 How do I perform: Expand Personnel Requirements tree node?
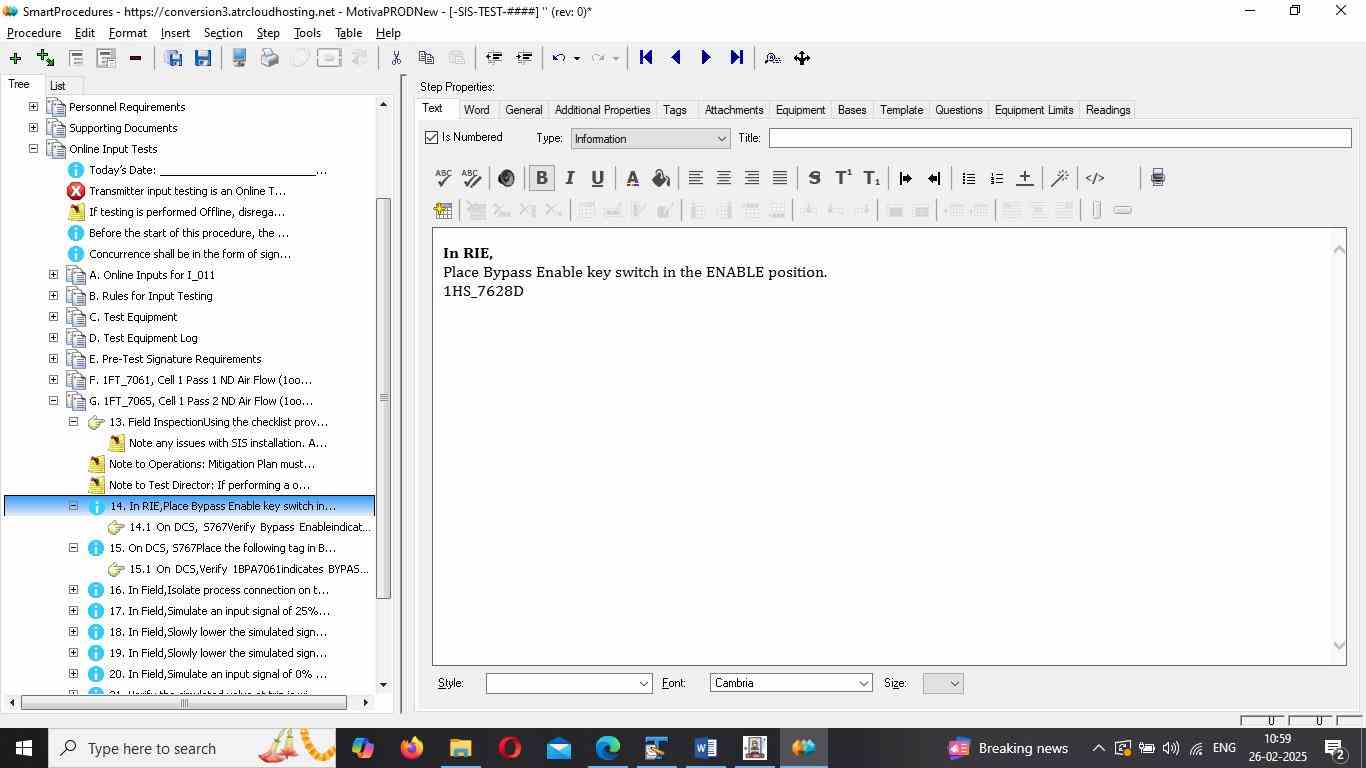(x=33, y=107)
